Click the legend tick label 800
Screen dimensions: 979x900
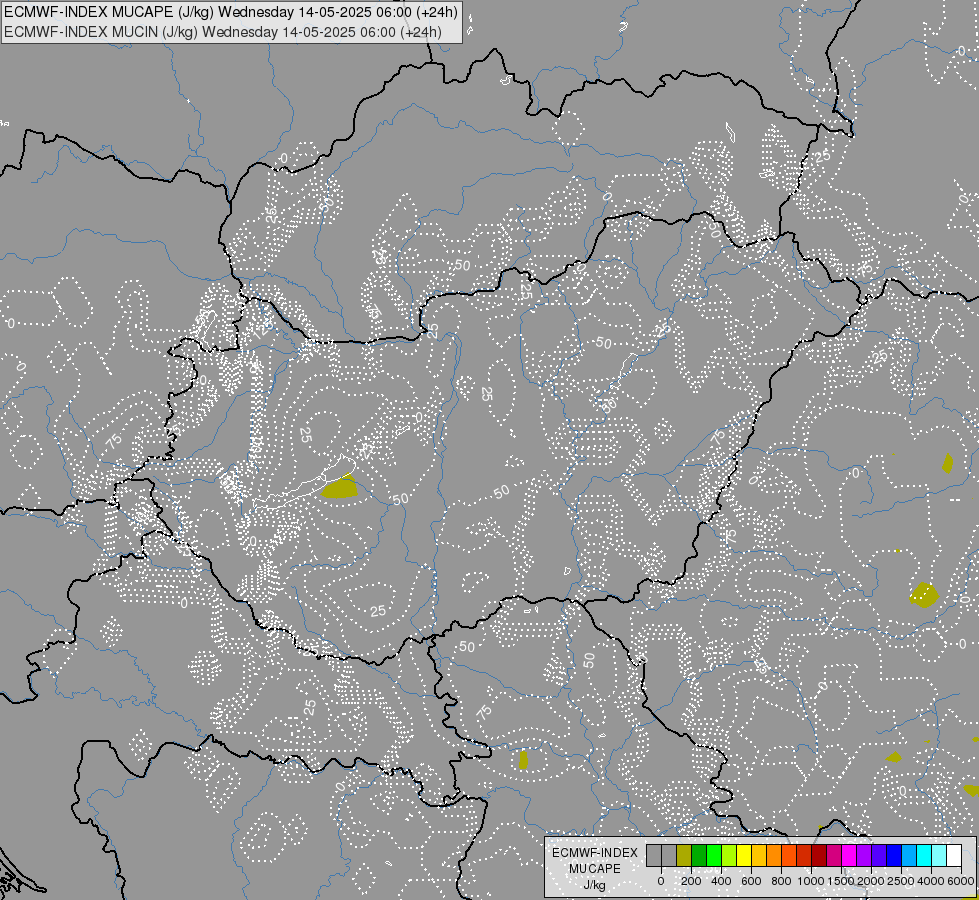[x=782, y=881]
